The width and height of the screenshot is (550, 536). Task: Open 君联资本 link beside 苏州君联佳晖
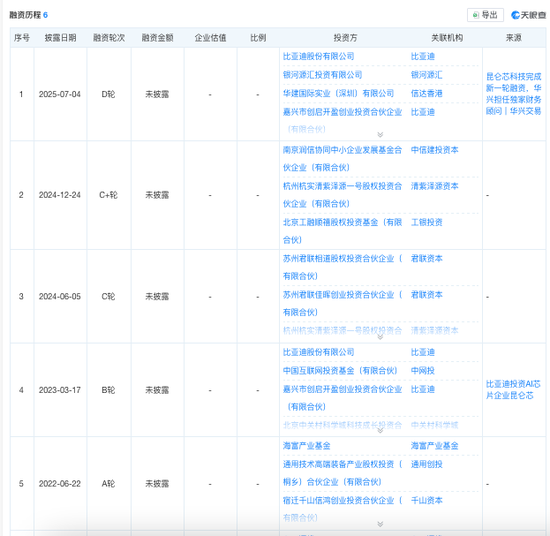427,295
